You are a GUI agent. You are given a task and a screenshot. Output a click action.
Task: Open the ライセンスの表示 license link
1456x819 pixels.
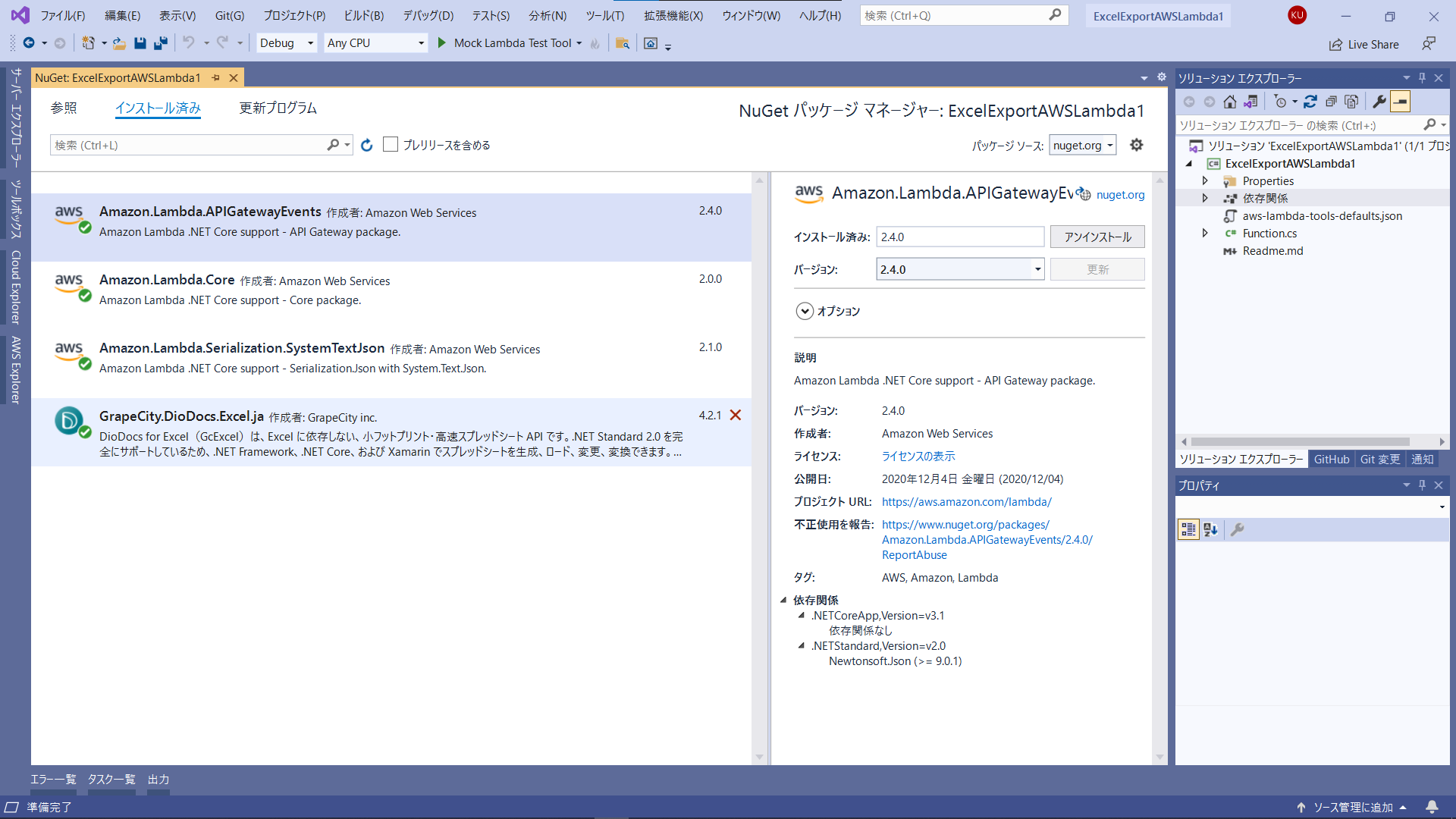click(918, 456)
